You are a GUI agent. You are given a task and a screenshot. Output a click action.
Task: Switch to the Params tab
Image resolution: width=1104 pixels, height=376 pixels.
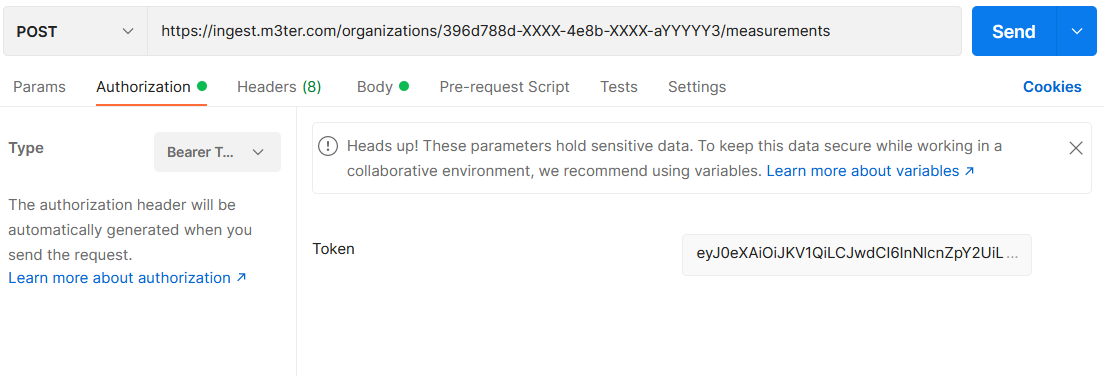(x=39, y=87)
